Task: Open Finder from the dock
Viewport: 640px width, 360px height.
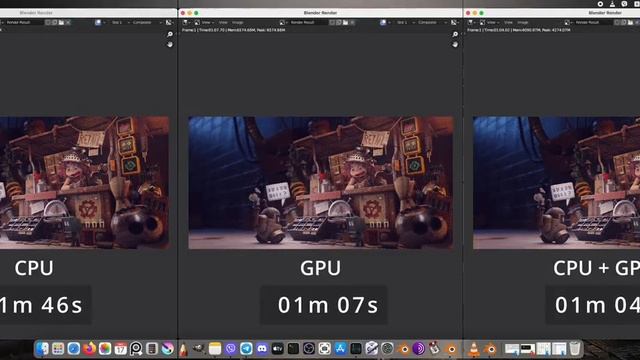Action: [42, 349]
